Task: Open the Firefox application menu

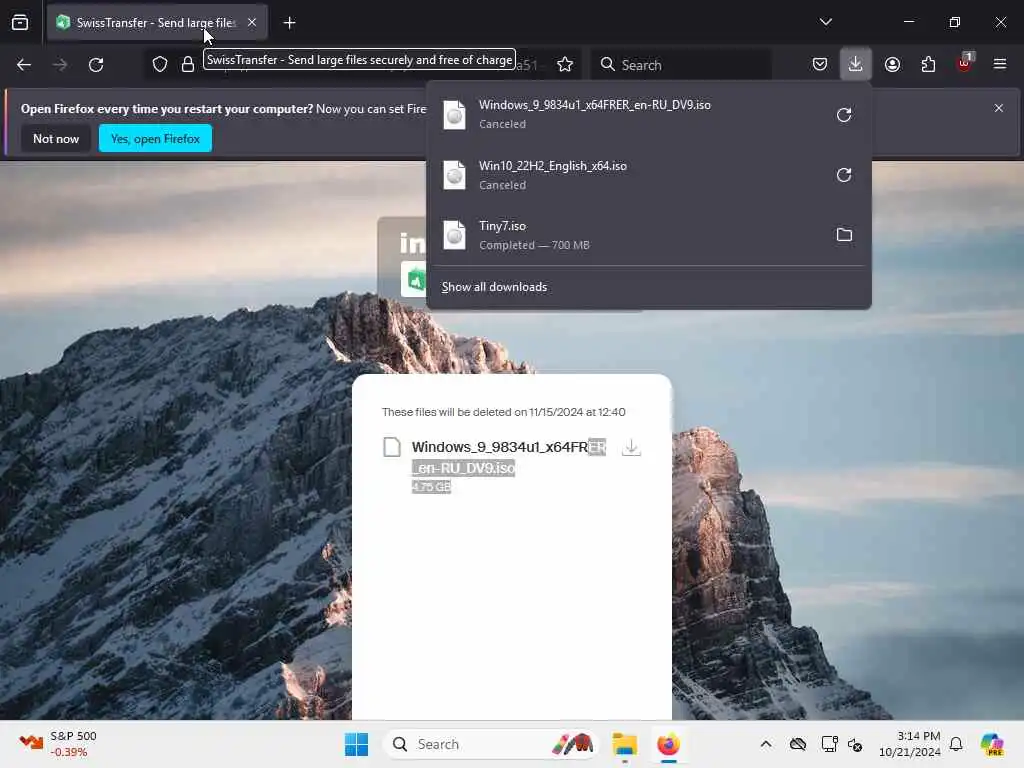Action: [1000, 64]
